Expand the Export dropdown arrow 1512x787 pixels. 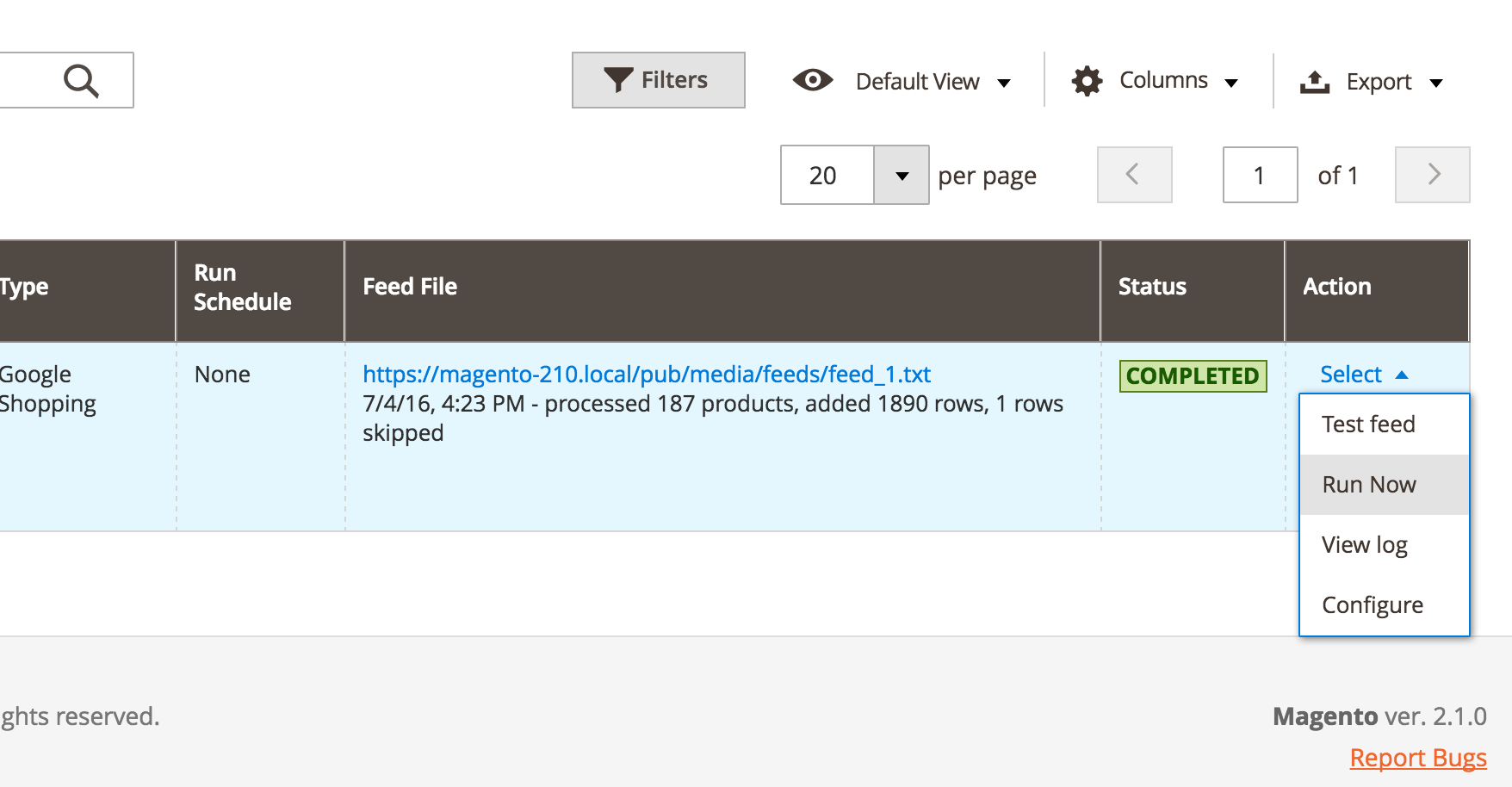[x=1436, y=83]
